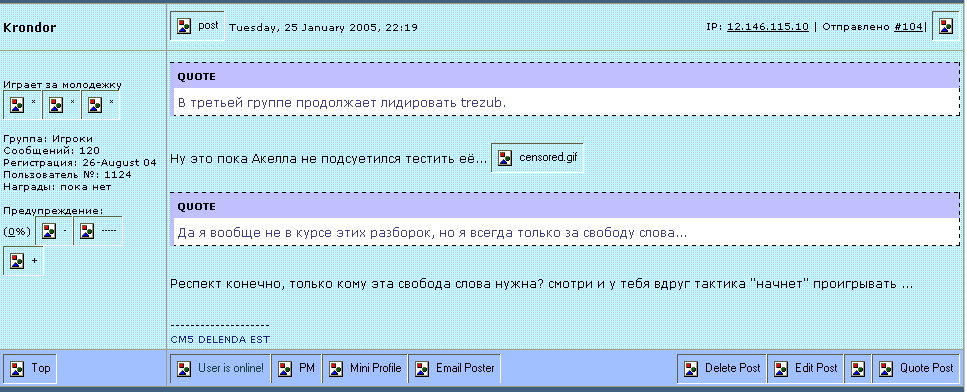Click the warning level bar image
The height and width of the screenshot is (392, 967).
pyautogui.click(x=97, y=231)
